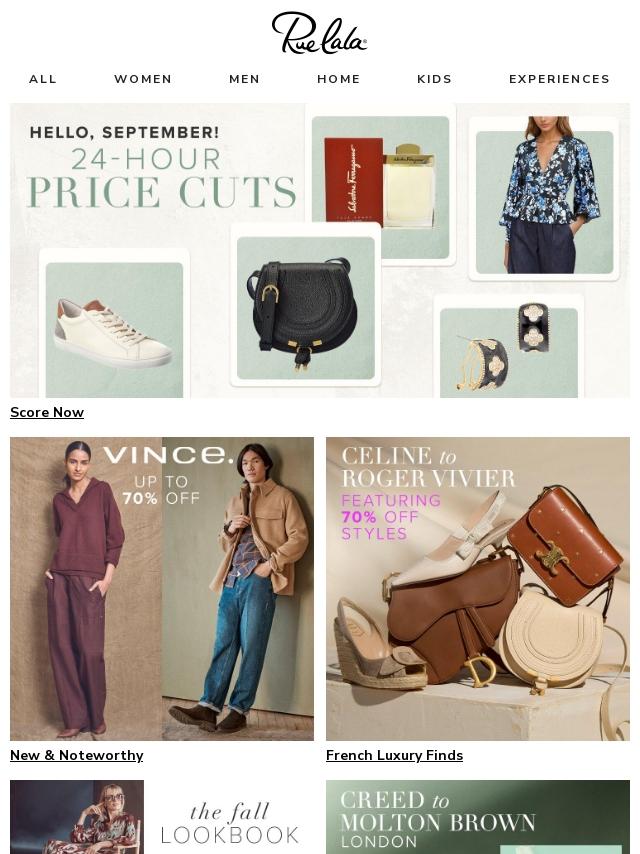Viewport: 640px width, 854px height.
Task: Open the EXPERIENCES menu item
Action: pos(559,79)
